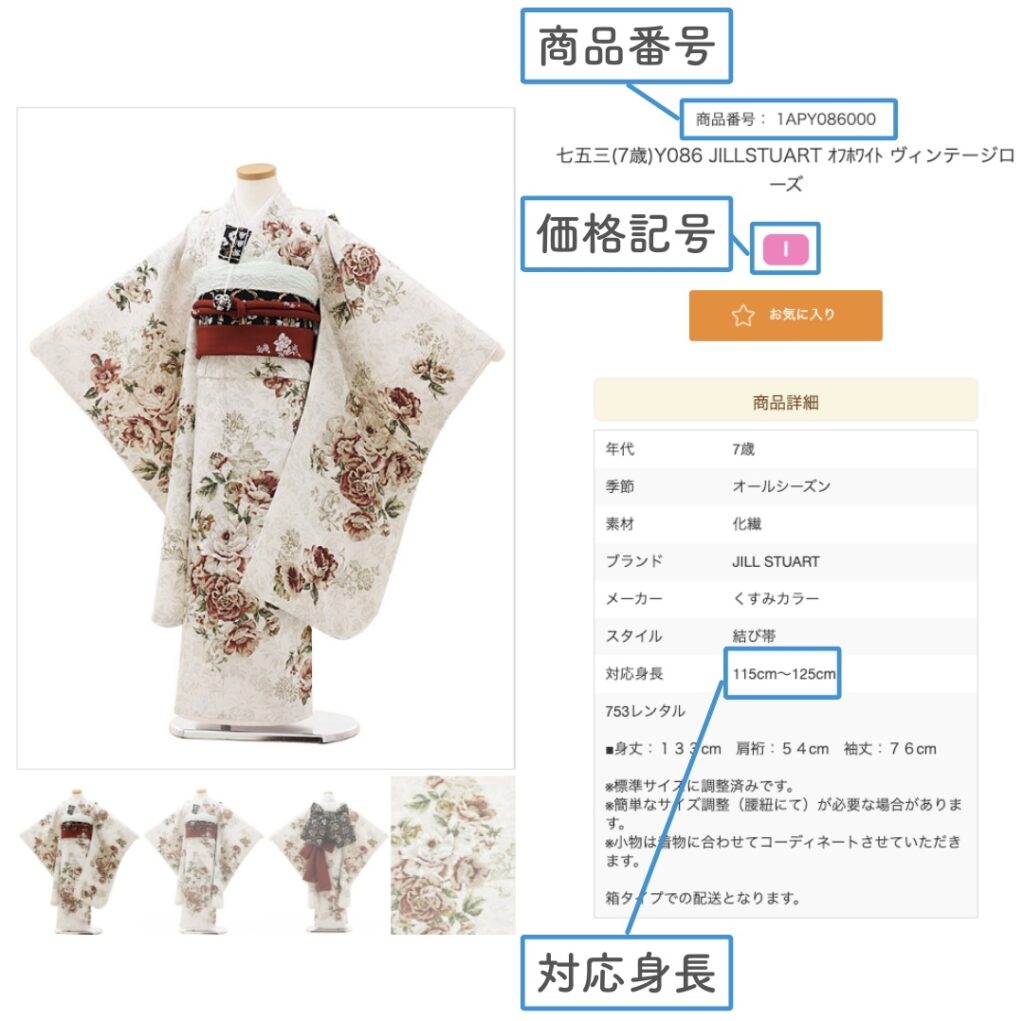Click the スタイル value 結び帯
1024x1021 pixels.
point(754,636)
